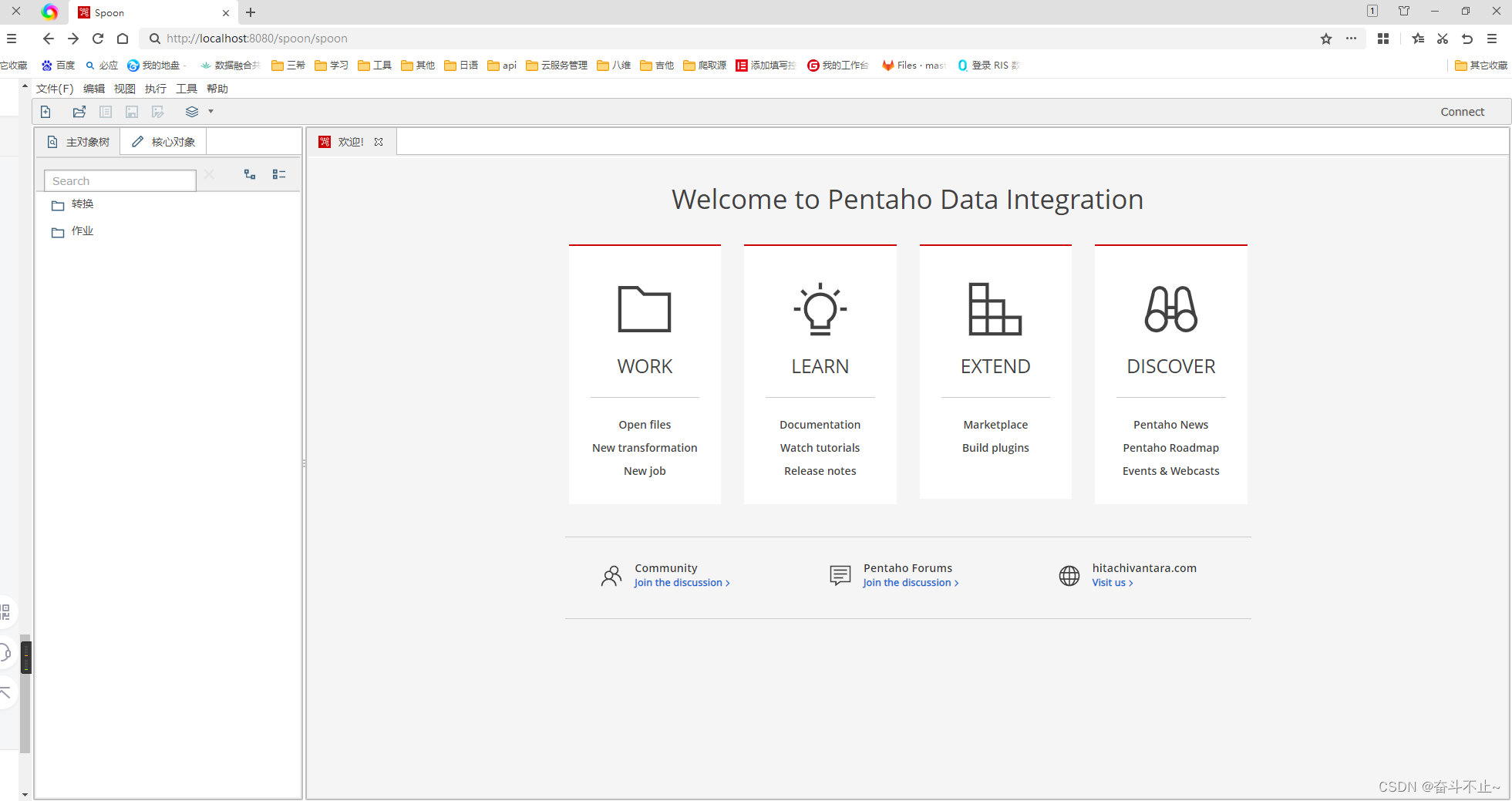This screenshot has height=801, width=1512.
Task: Switch to the 主对象树 tab
Action: (x=78, y=142)
